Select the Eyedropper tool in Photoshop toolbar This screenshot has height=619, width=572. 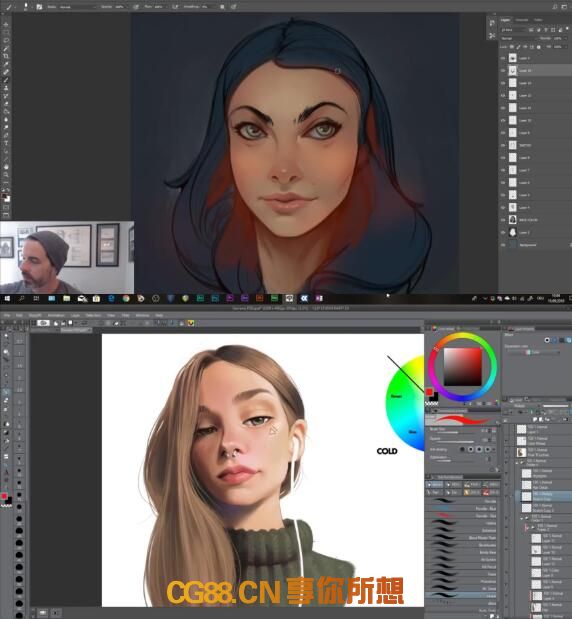(6, 64)
